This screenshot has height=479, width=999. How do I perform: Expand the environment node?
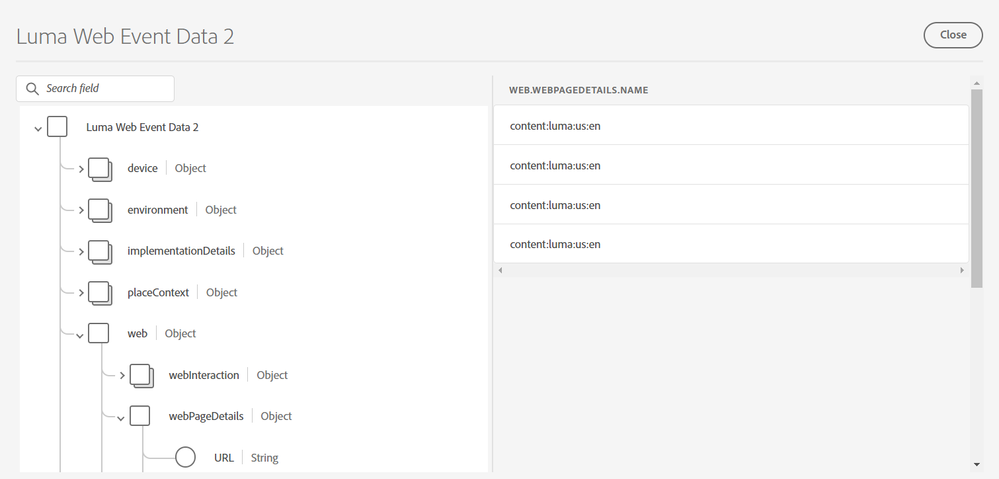pos(81,210)
